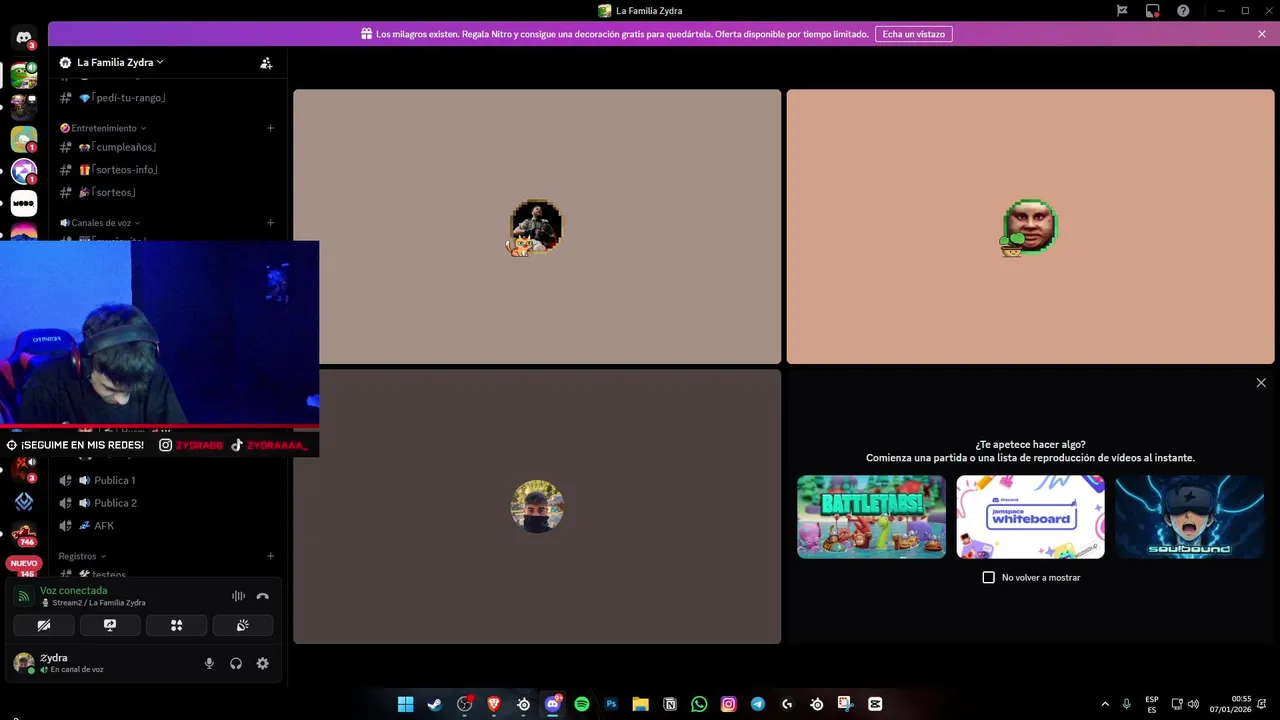
Task: Open the MOBO server icon
Action: click(24, 203)
